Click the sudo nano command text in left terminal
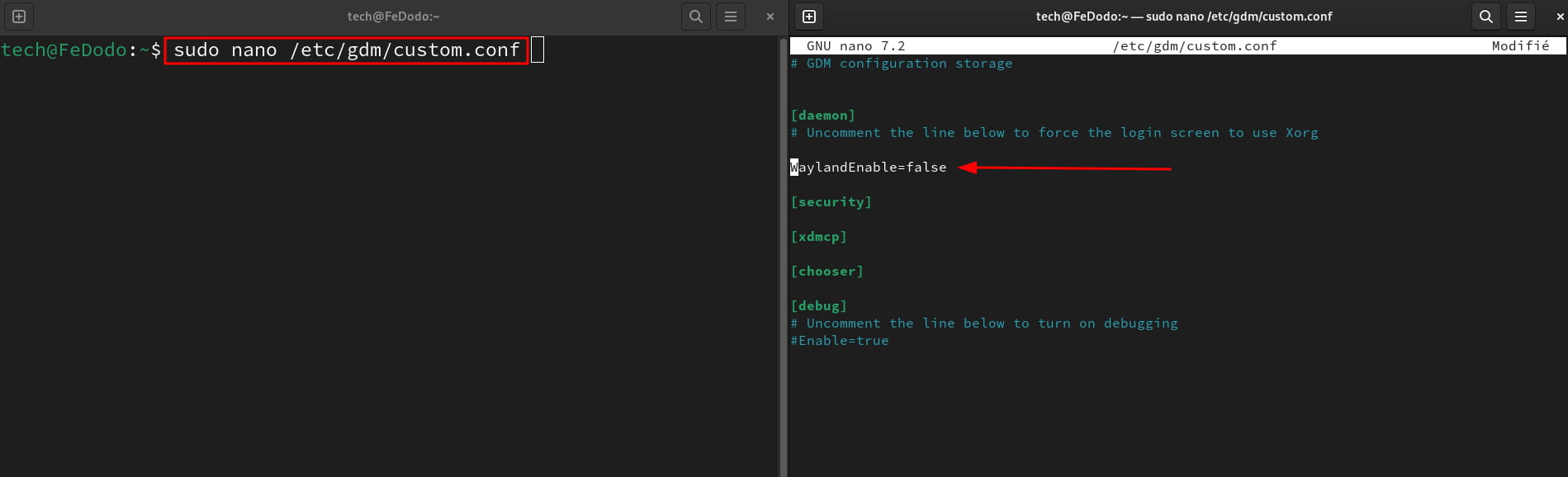The width and height of the screenshot is (1568, 477). 347,50
